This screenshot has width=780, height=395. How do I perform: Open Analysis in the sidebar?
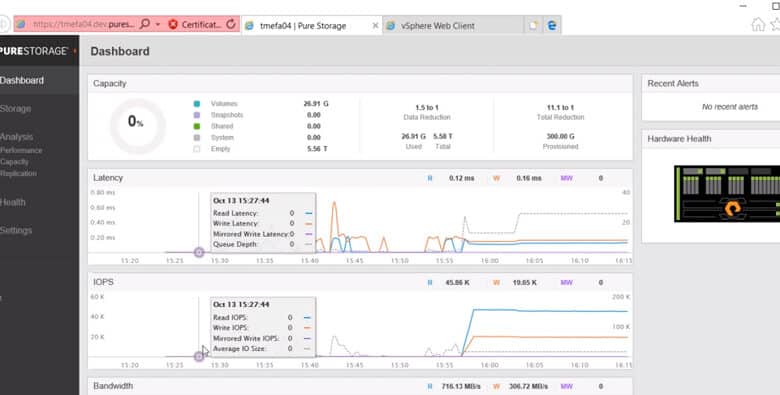point(16,136)
